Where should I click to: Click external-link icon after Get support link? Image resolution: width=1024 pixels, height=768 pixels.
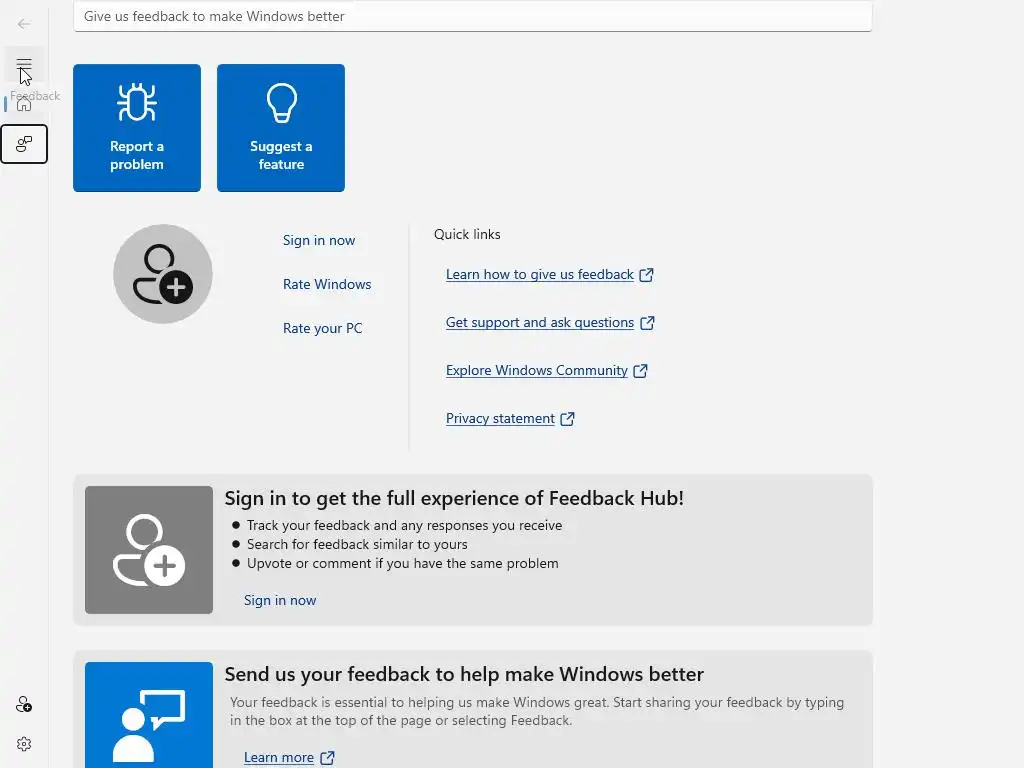(647, 323)
